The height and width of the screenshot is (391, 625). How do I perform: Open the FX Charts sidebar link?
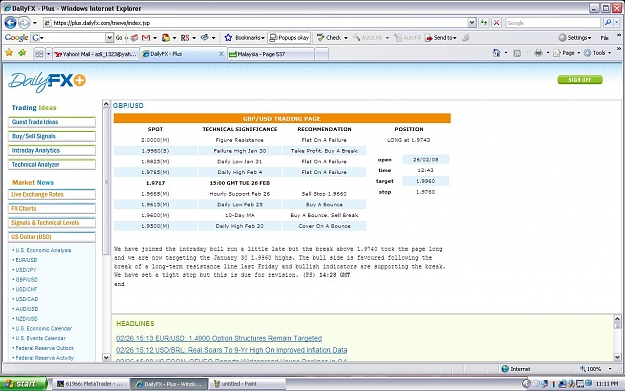[52, 208]
